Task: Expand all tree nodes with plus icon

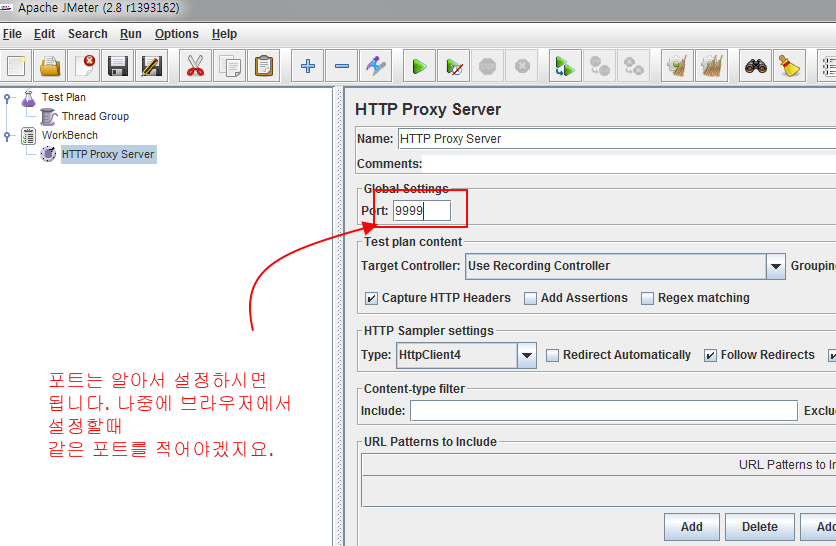Action: [308, 67]
